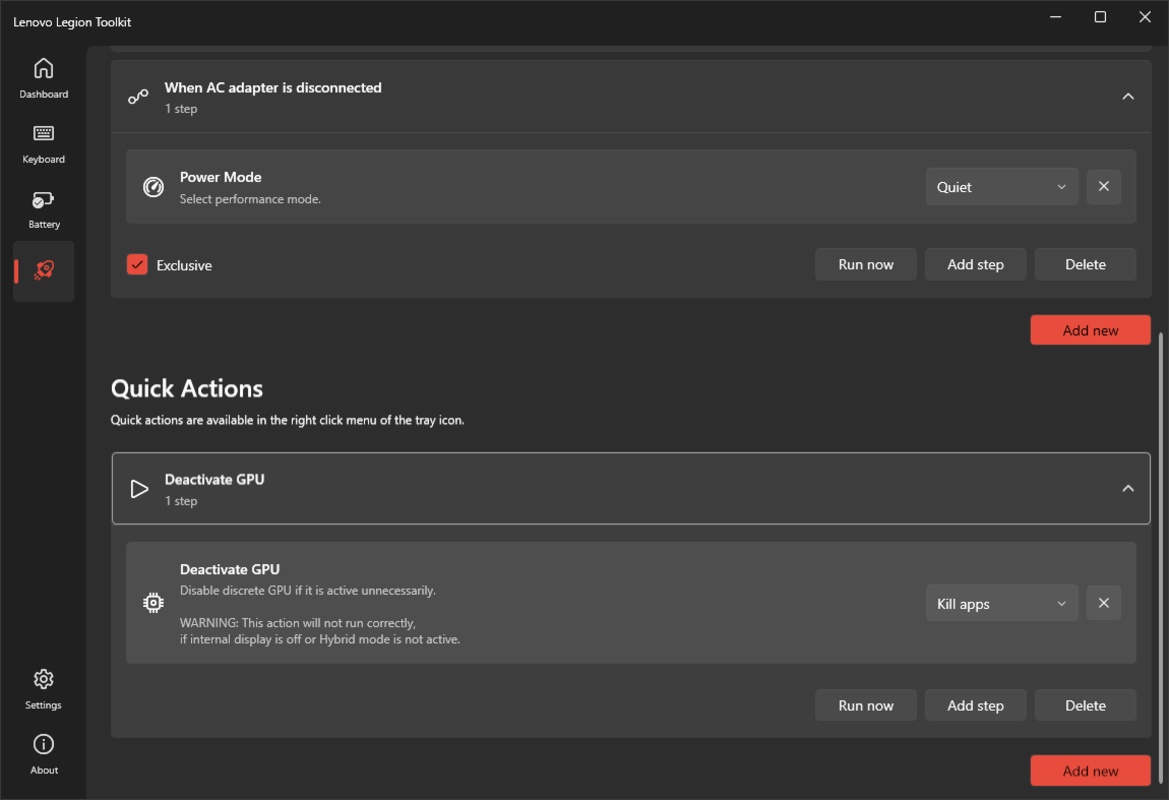Image resolution: width=1169 pixels, height=800 pixels.
Task: Collapse the AC adapter disconnected section
Action: pos(1128,97)
